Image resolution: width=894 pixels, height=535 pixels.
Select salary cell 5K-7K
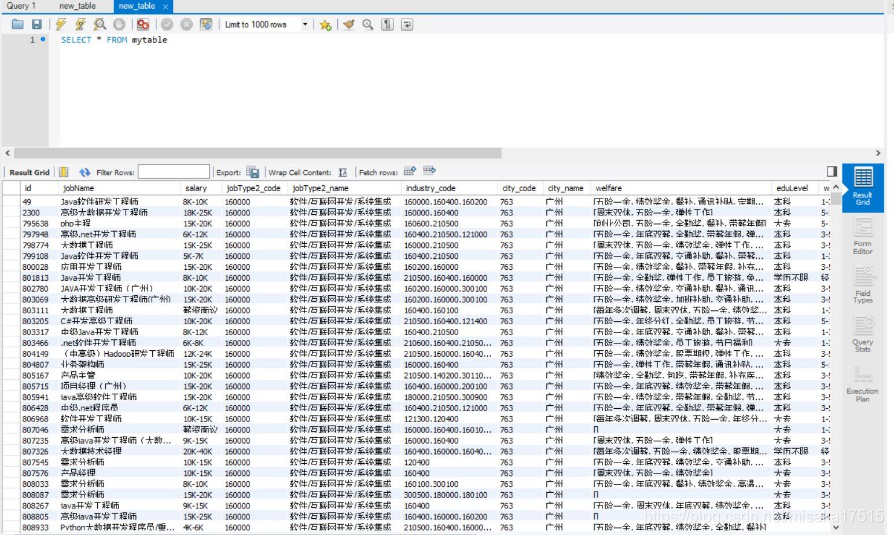coord(201,256)
